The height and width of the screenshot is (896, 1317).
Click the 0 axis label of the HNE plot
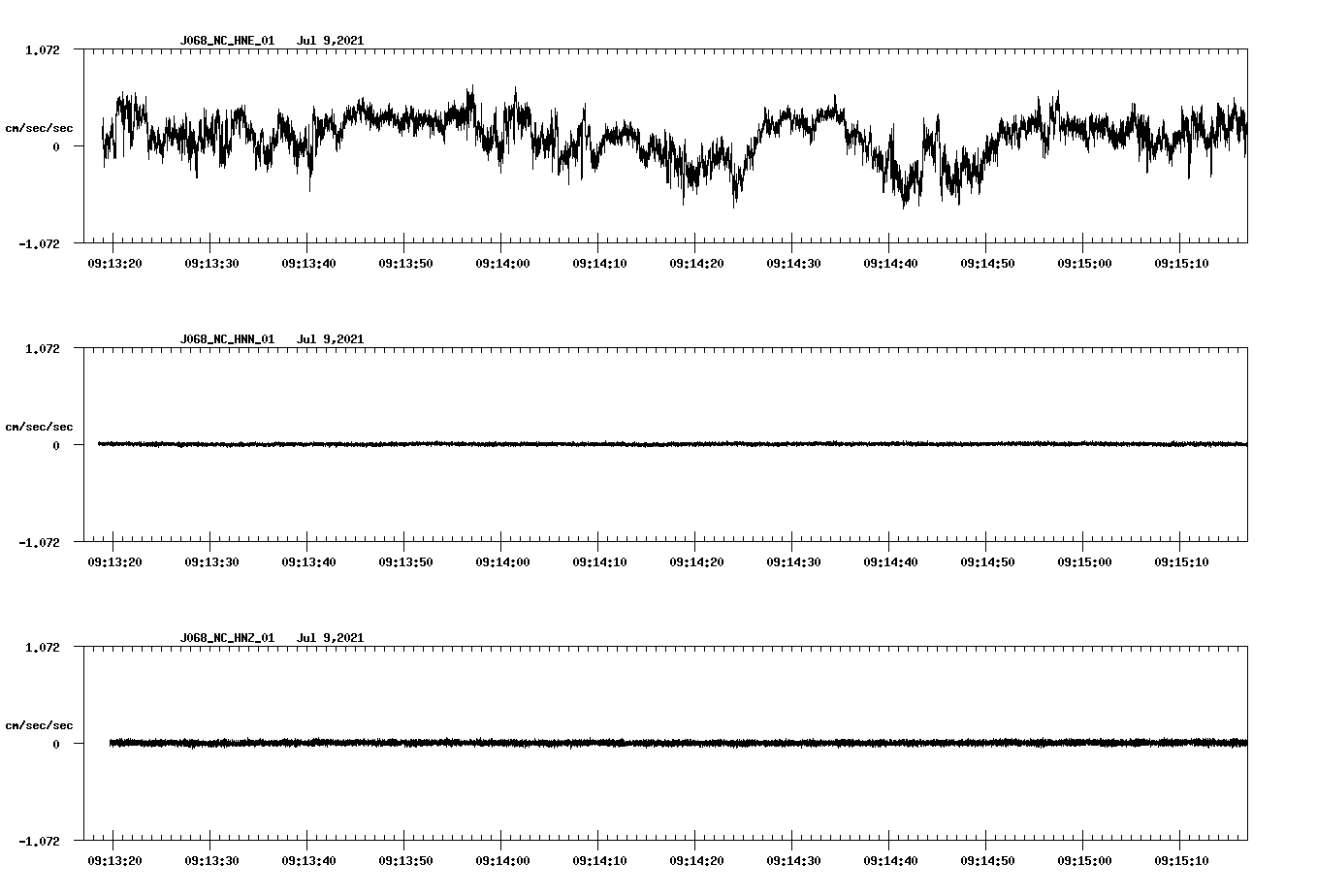coord(56,147)
